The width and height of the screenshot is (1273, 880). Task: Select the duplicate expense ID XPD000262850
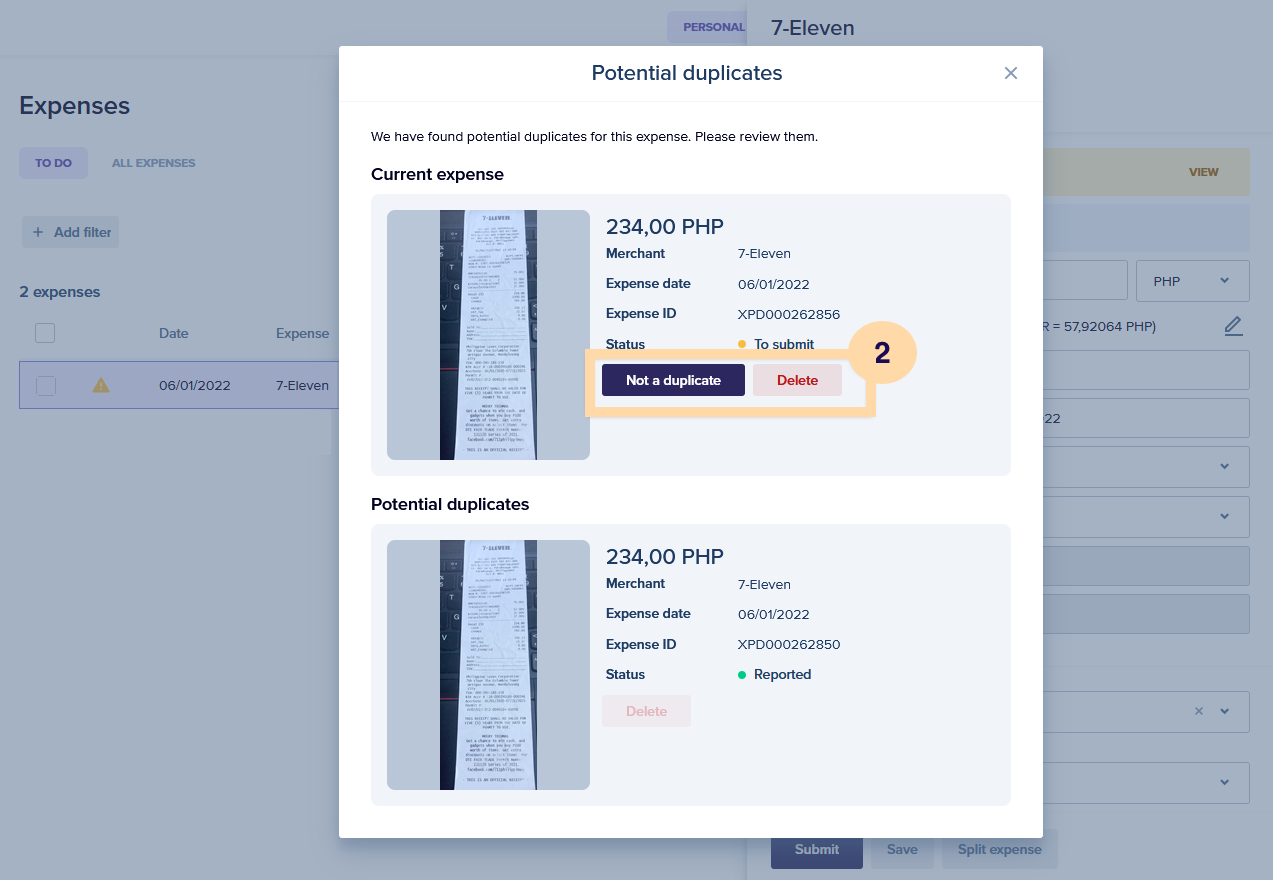click(x=789, y=644)
